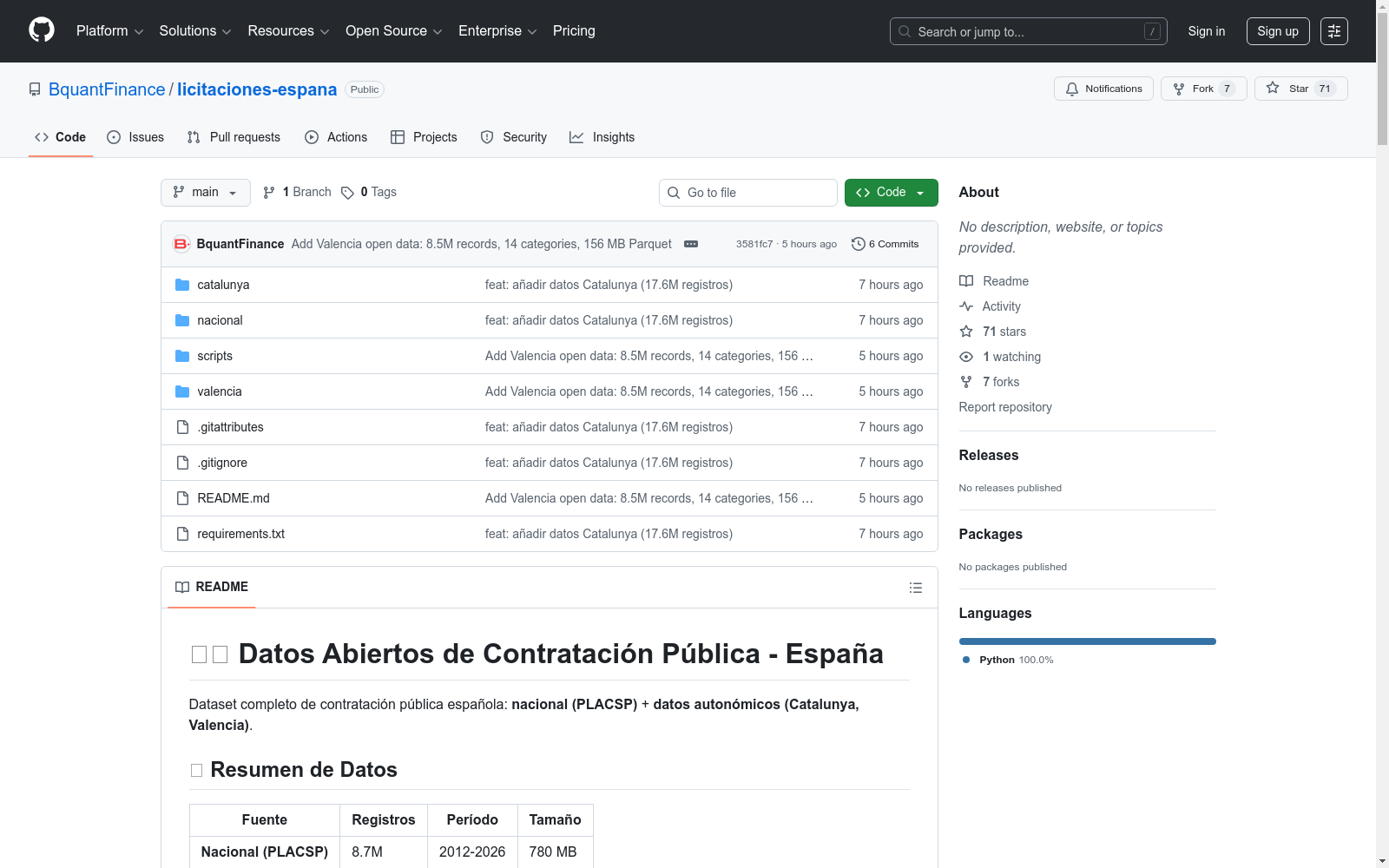
Task: Open the Releases section heading
Action: click(x=989, y=455)
